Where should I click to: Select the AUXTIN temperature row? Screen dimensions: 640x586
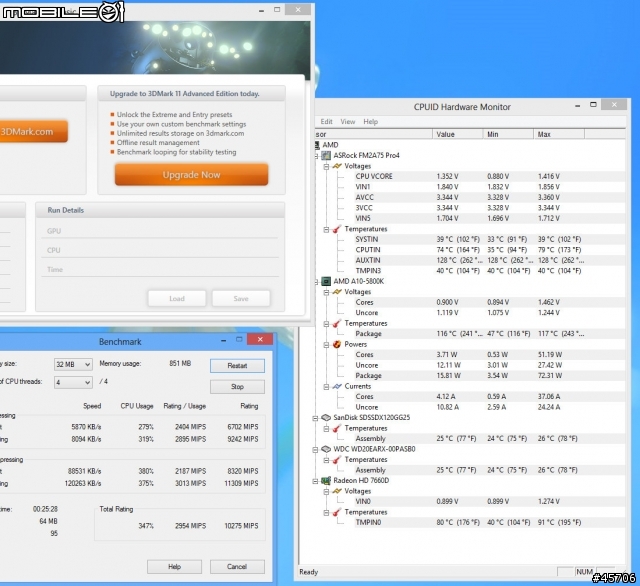tap(489, 260)
